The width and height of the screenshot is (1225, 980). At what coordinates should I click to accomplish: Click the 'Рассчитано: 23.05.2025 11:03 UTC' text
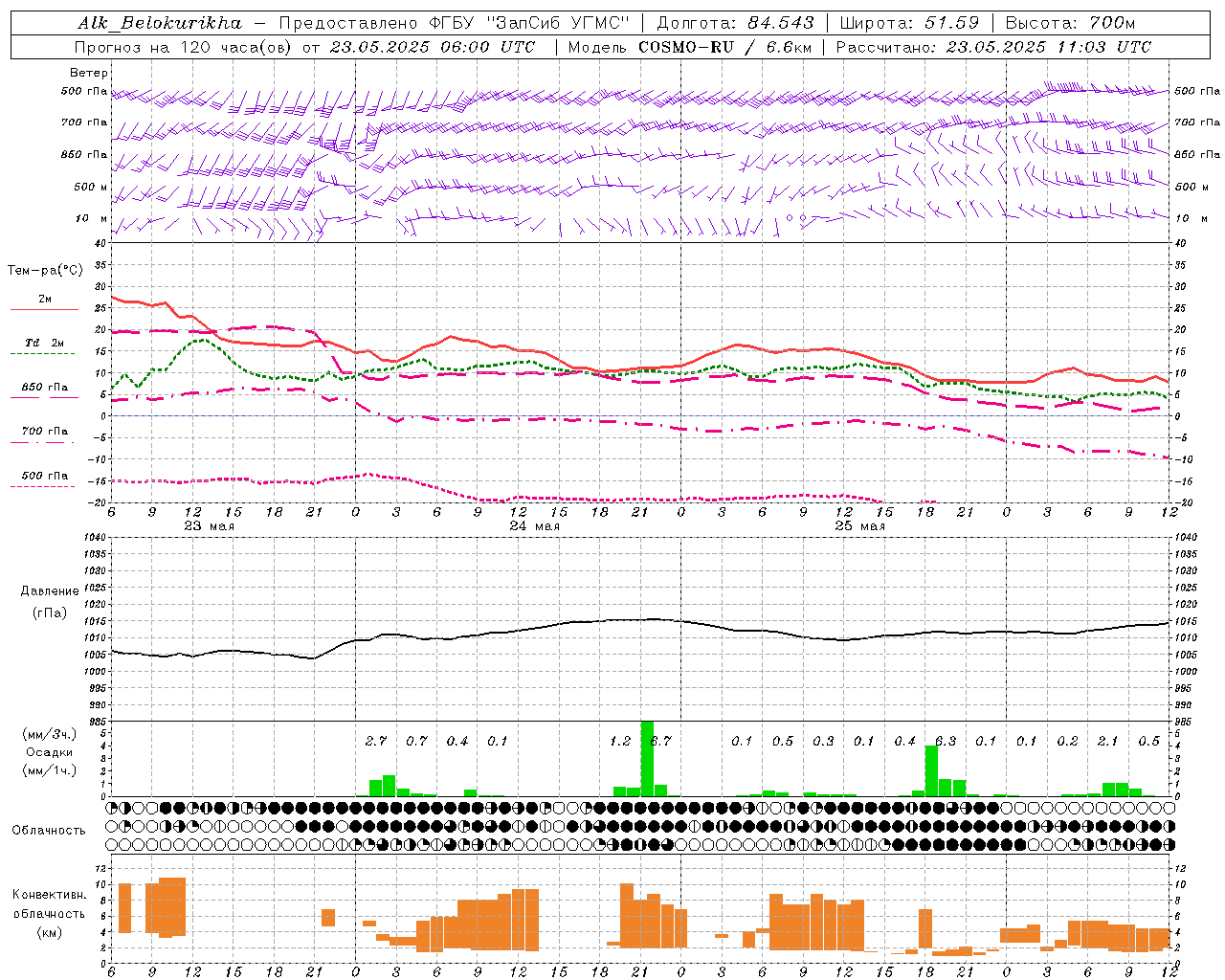coord(993,47)
